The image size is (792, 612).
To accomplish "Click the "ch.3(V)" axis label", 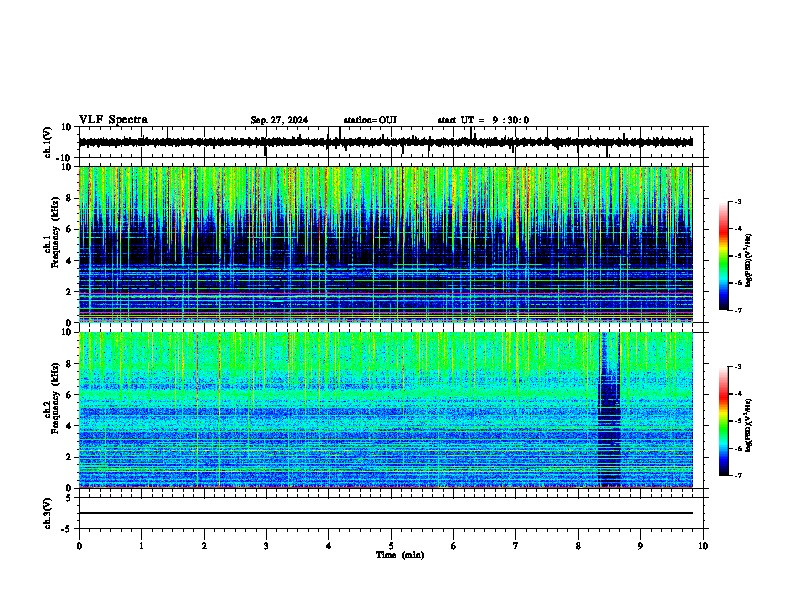I will [x=48, y=513].
